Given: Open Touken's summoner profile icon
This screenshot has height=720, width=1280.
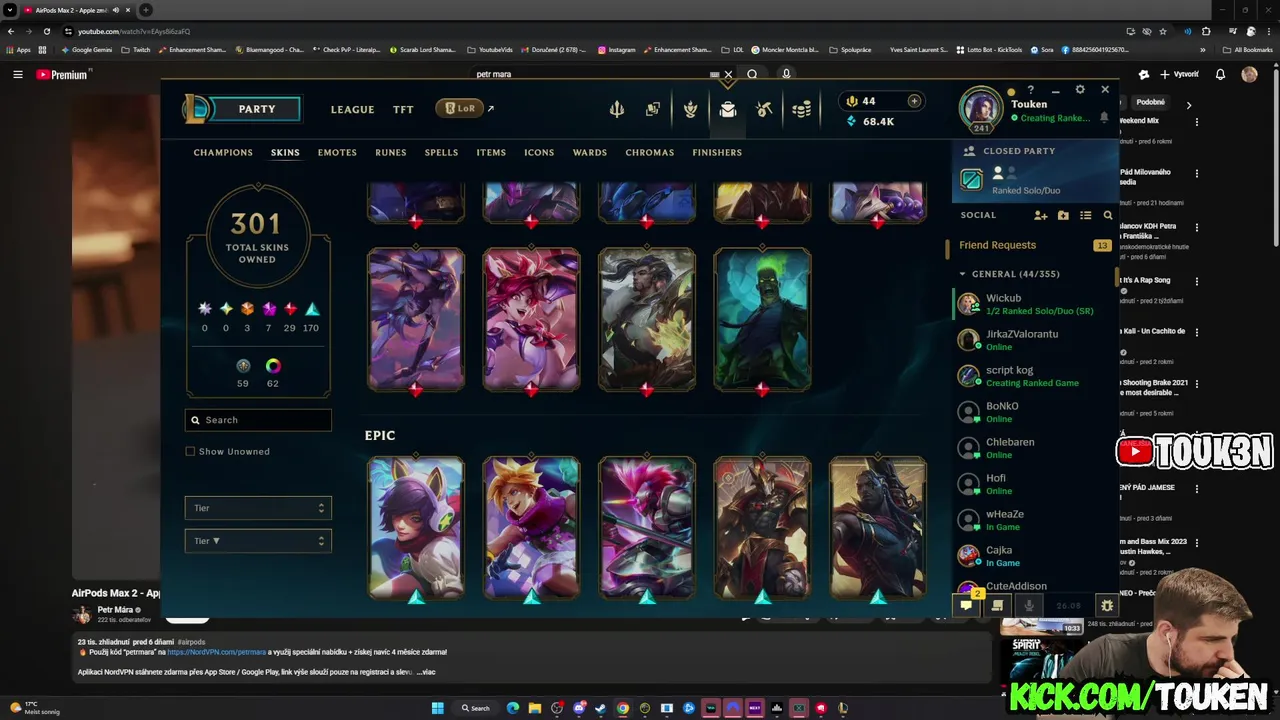Looking at the screenshot, I should tap(981, 108).
